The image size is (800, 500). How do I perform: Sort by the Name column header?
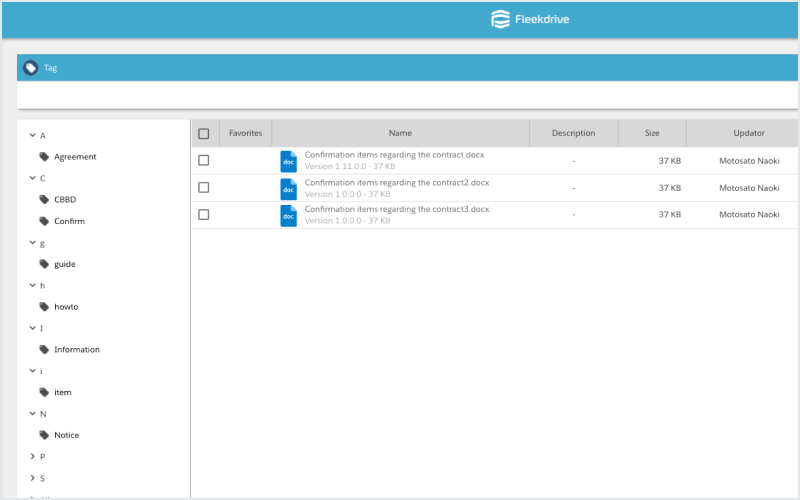coord(401,133)
